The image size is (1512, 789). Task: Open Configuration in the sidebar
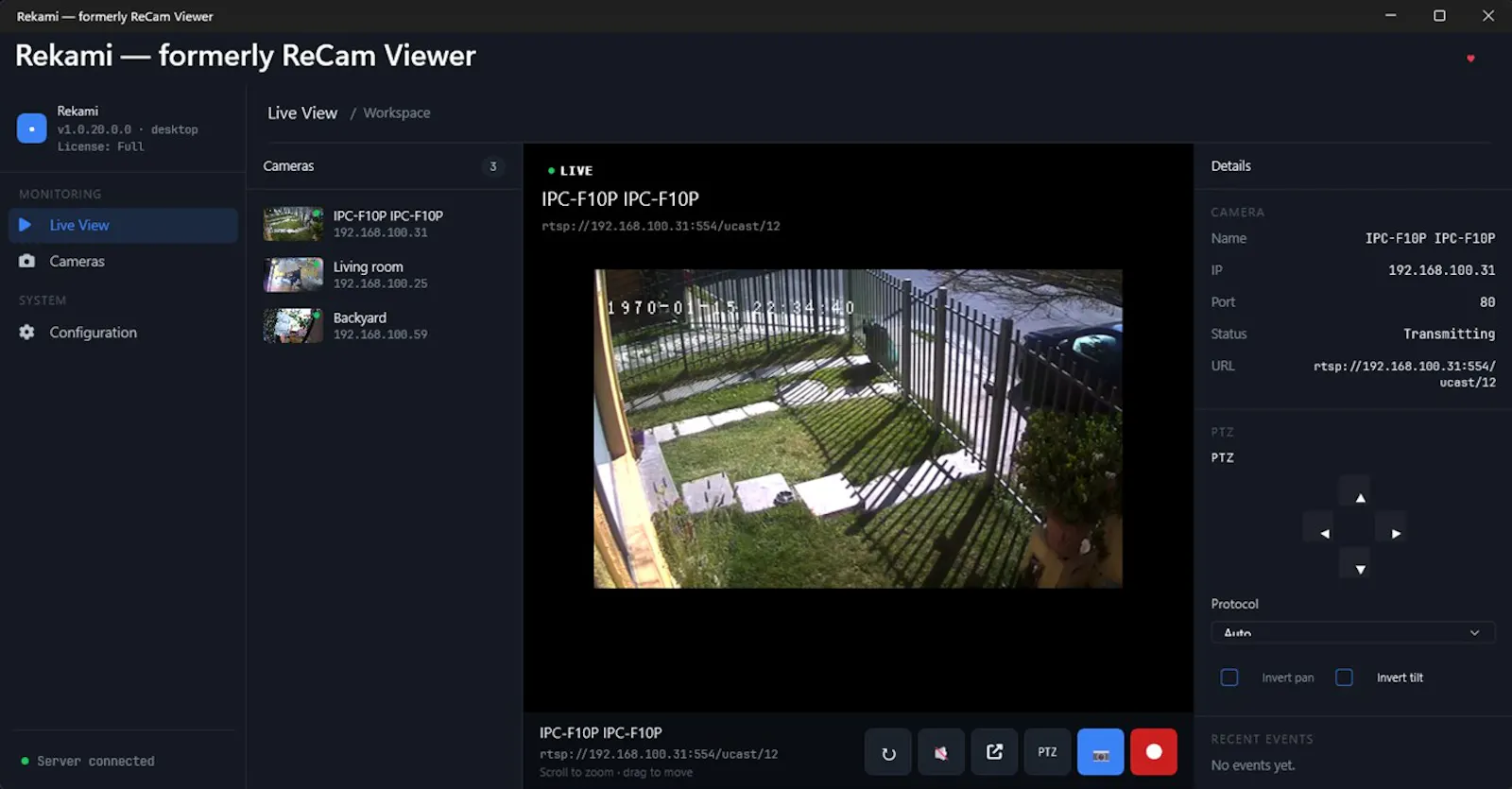point(123,333)
